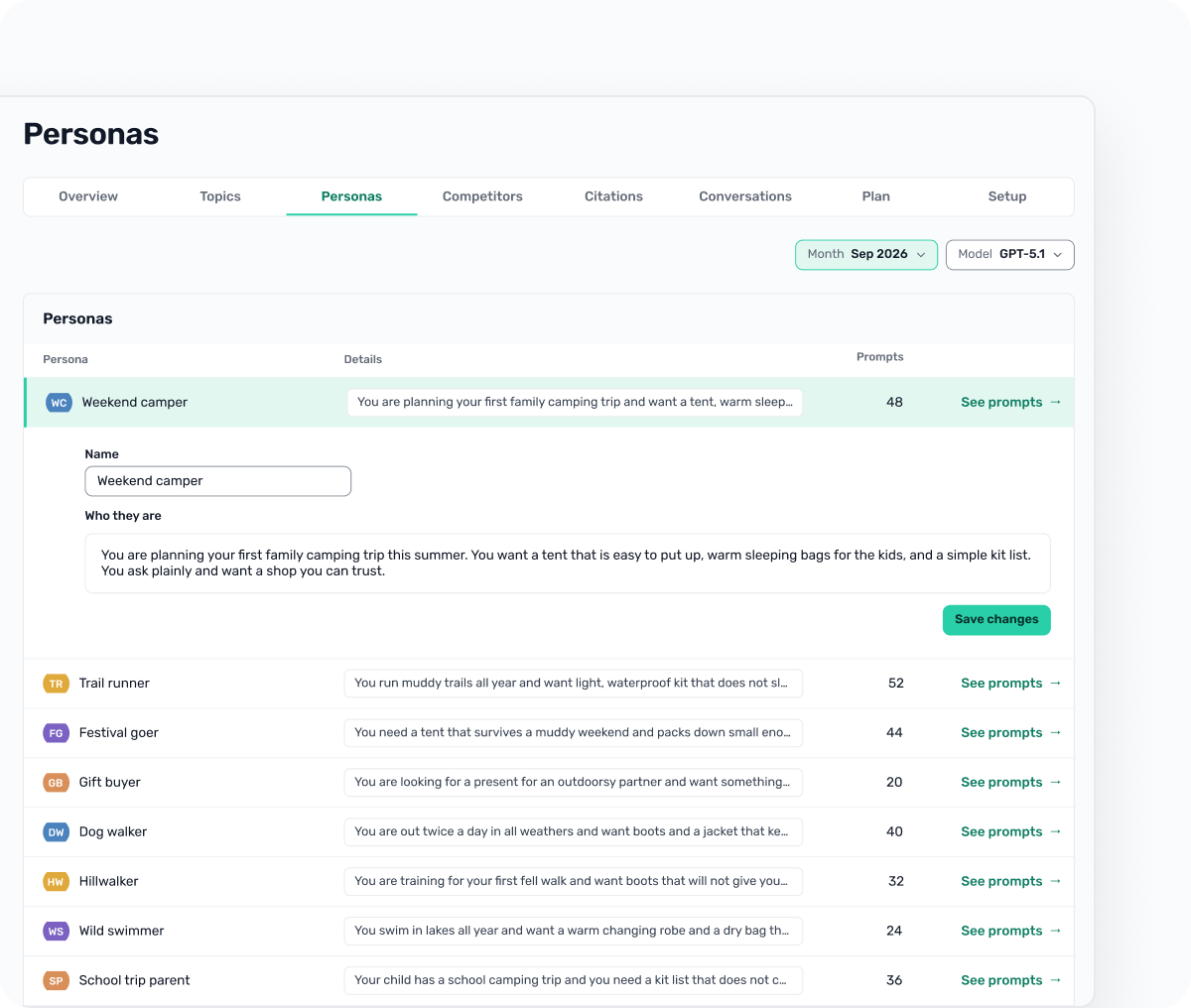Screen dimensions: 1191x1008
Task: Expand the Festival goer persona name
Action: (119, 733)
